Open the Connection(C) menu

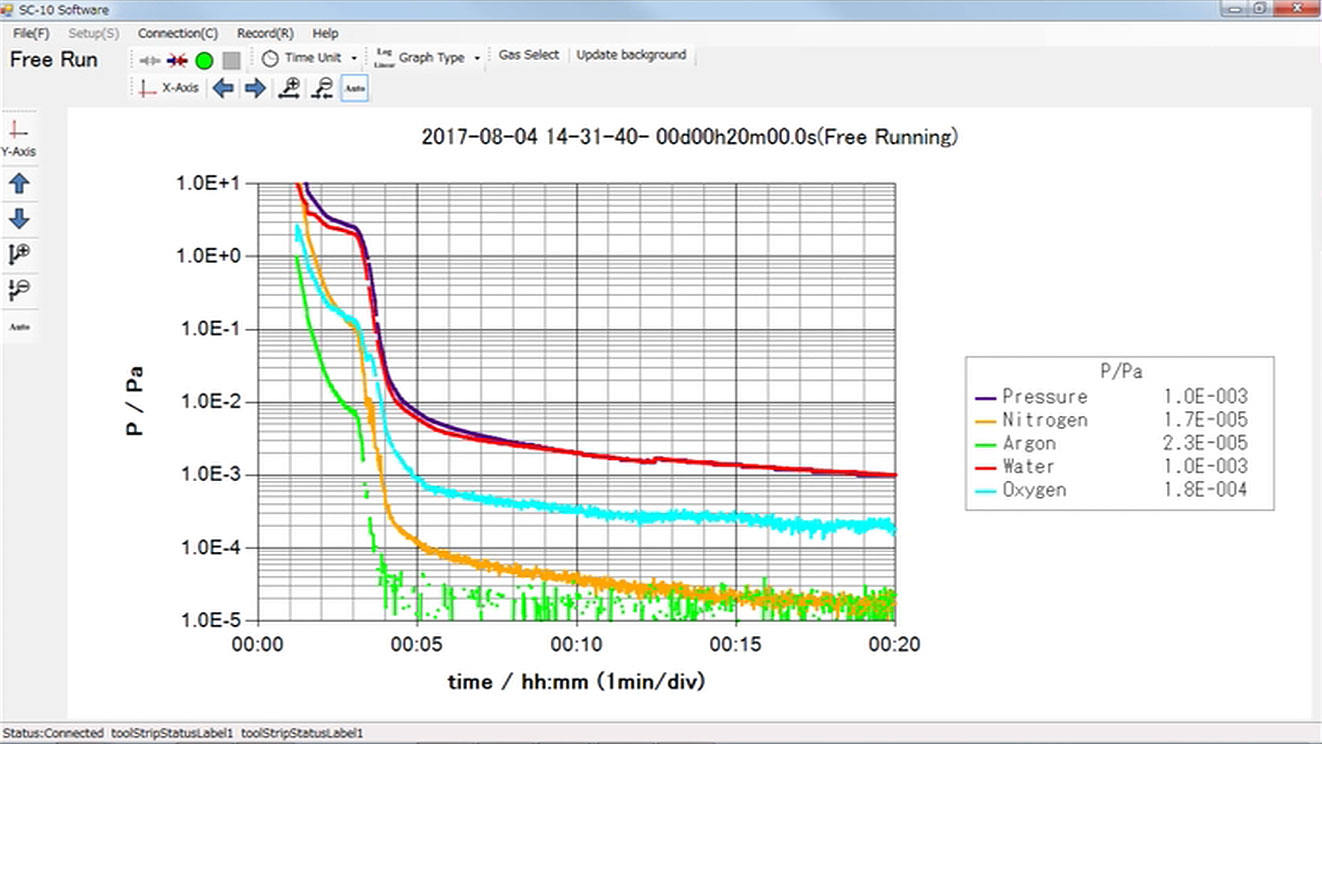[178, 33]
